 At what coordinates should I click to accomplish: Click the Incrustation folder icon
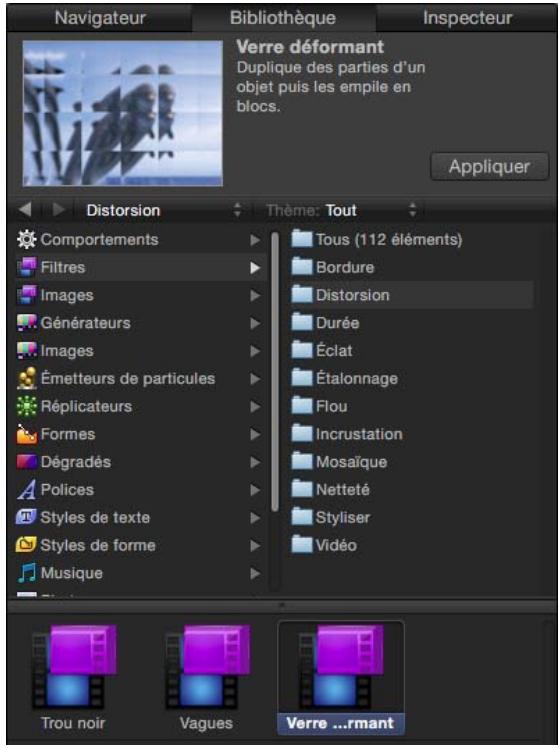(301, 434)
